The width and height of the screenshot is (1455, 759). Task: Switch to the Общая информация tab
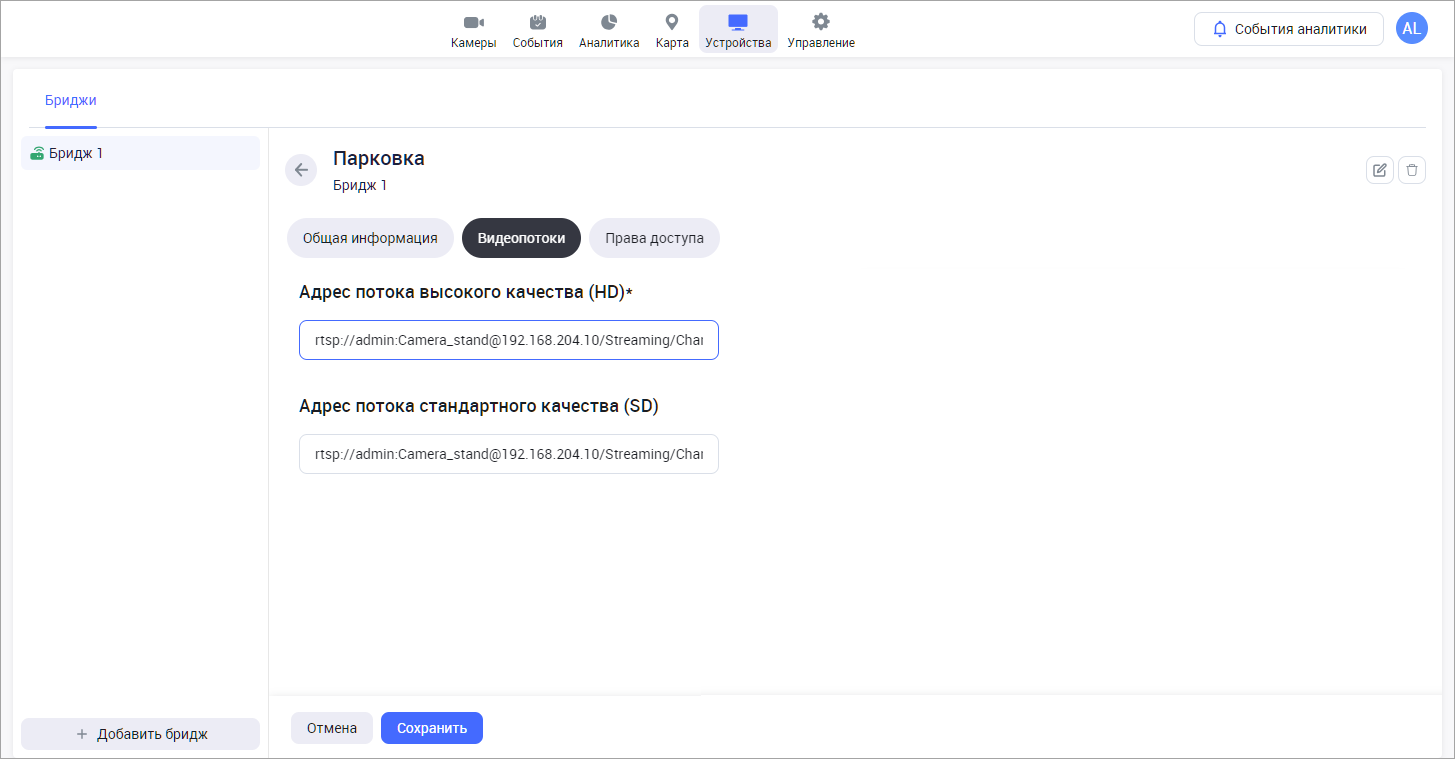pos(370,238)
